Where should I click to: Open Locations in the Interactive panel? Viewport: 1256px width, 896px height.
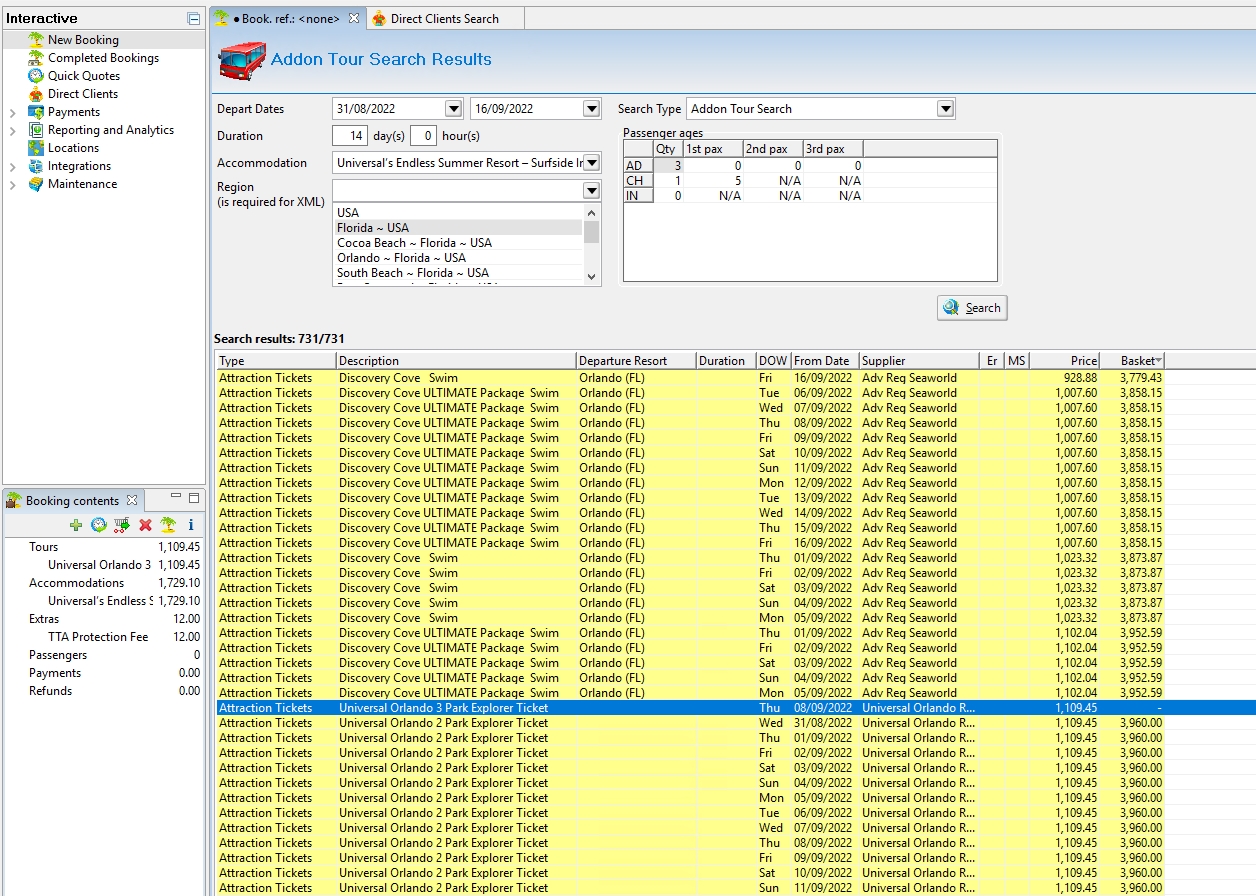pyautogui.click(x=73, y=148)
